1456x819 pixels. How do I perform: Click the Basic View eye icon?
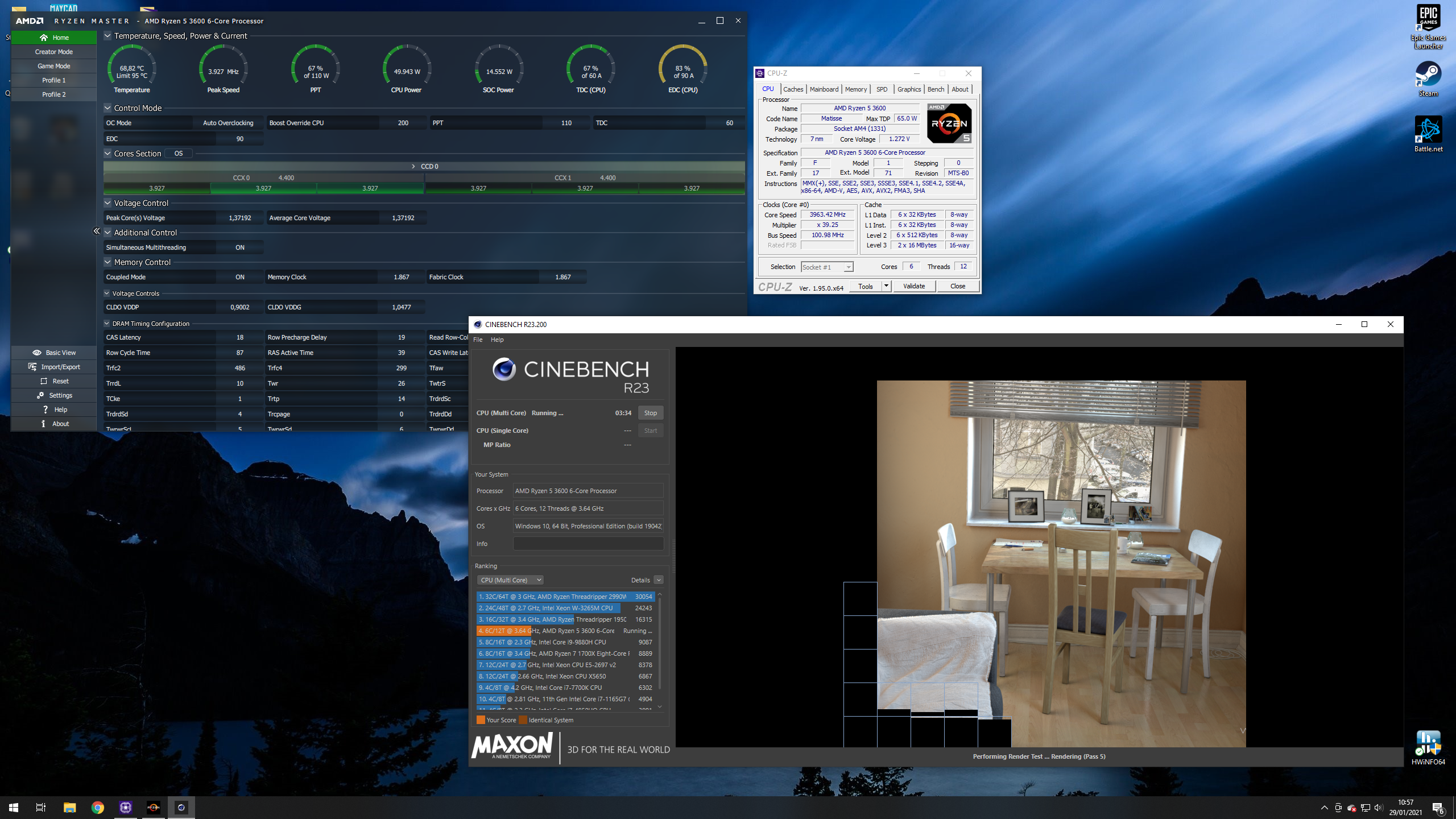coord(37,353)
